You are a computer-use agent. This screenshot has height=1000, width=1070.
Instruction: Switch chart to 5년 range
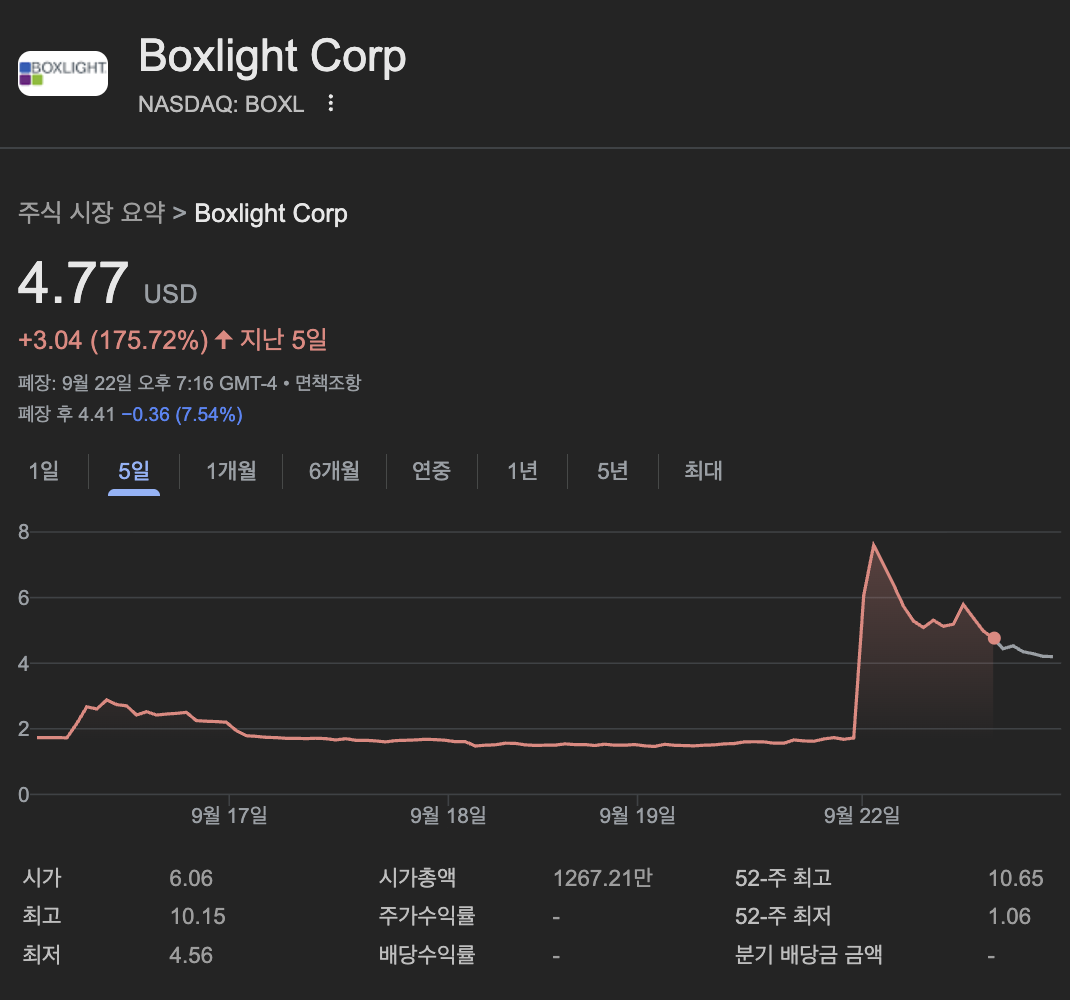[x=612, y=471]
